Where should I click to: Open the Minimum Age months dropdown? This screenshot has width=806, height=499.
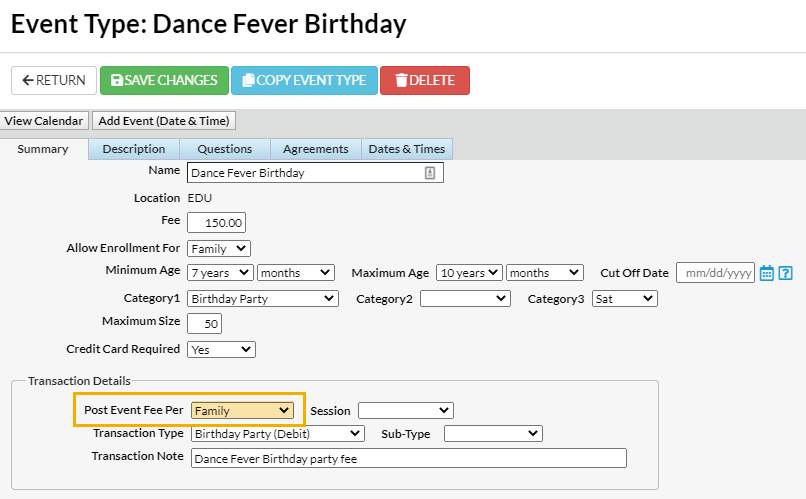point(296,273)
